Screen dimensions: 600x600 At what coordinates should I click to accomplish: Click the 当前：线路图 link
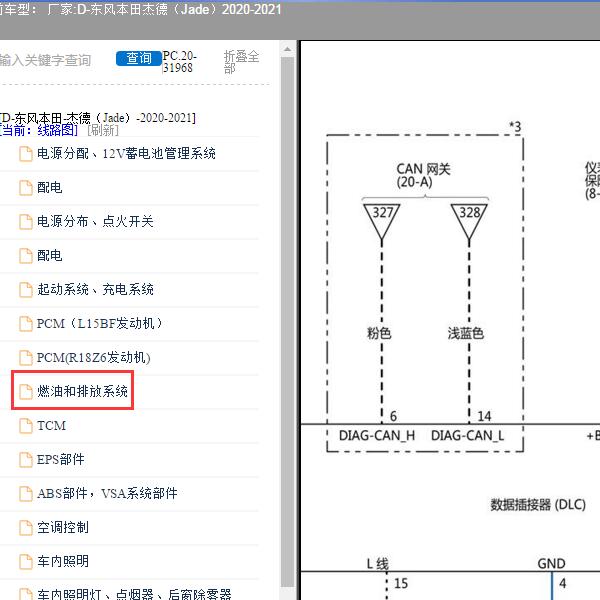(x=39, y=130)
